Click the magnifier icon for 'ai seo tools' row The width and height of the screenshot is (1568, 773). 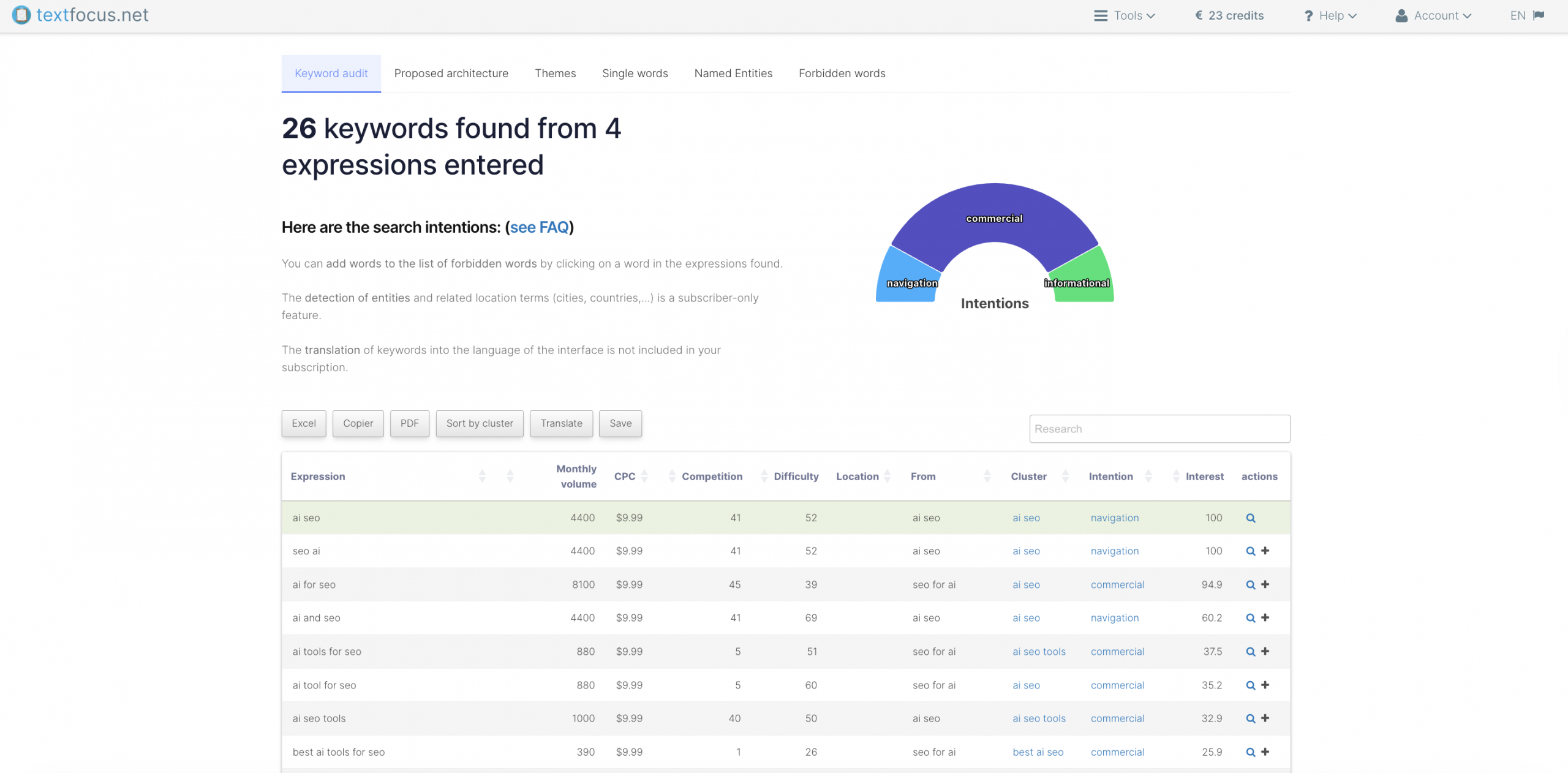(1250, 718)
